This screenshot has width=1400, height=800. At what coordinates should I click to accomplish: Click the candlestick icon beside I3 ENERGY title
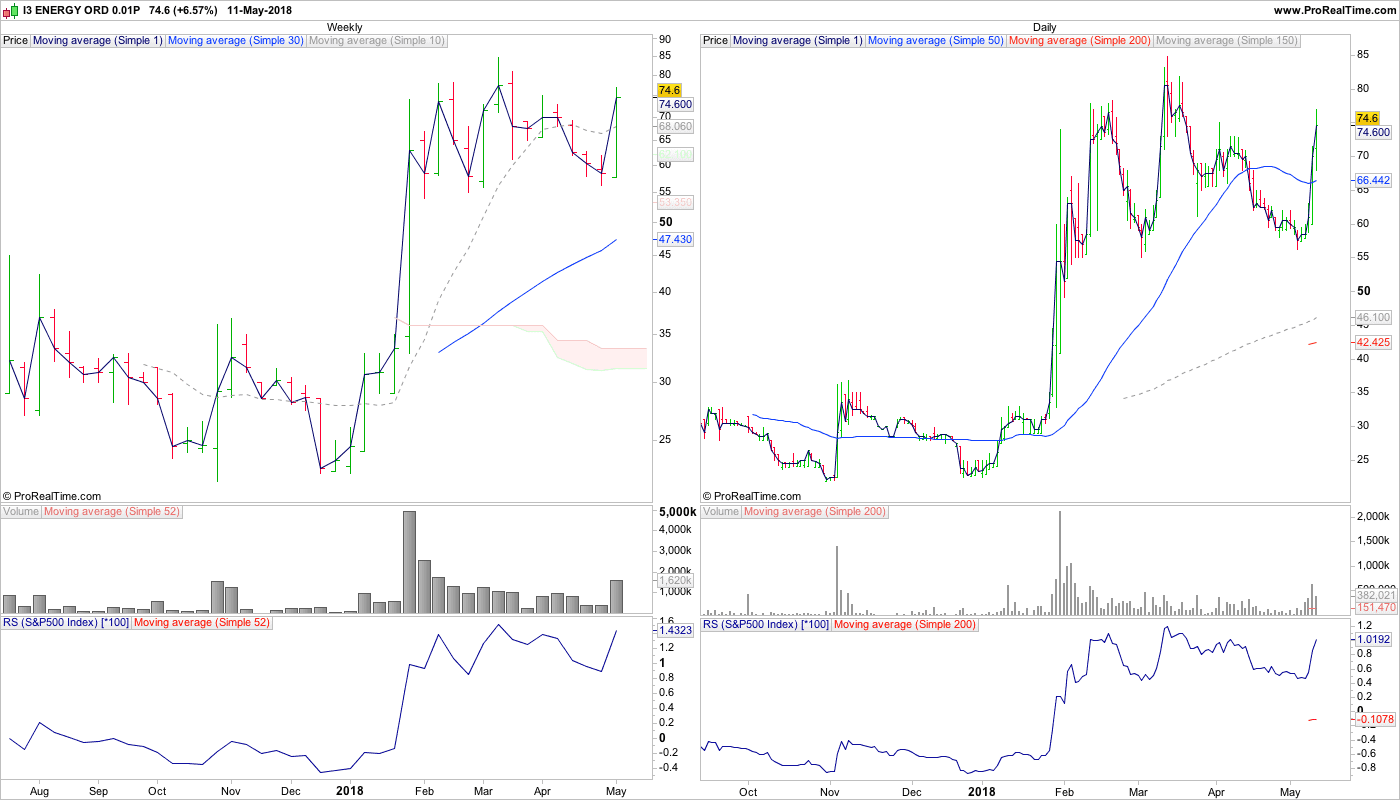[10, 10]
